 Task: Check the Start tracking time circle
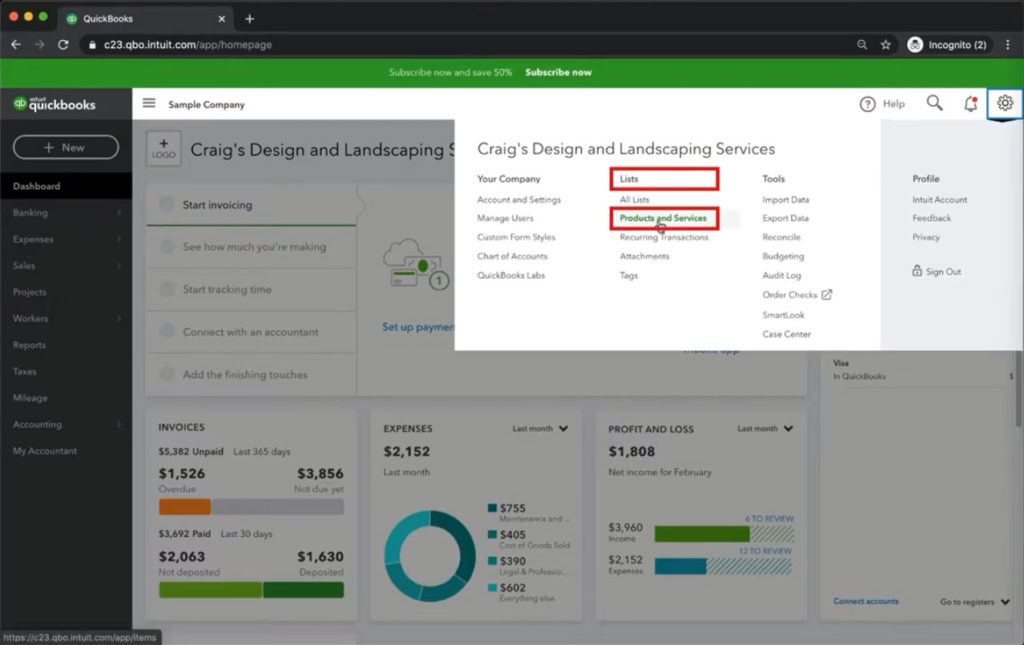165,289
